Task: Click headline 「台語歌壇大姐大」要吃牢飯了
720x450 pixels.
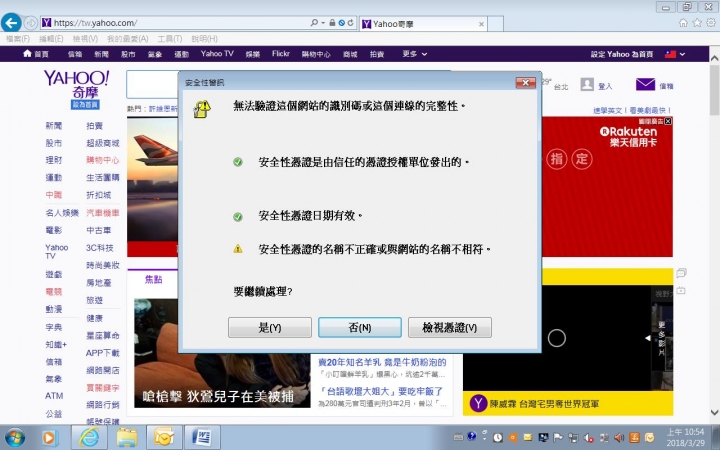Action: click(x=380, y=391)
